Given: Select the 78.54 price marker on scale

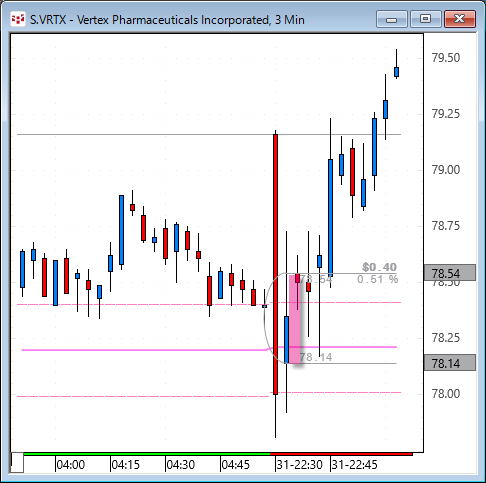Looking at the screenshot, I should (449, 273).
